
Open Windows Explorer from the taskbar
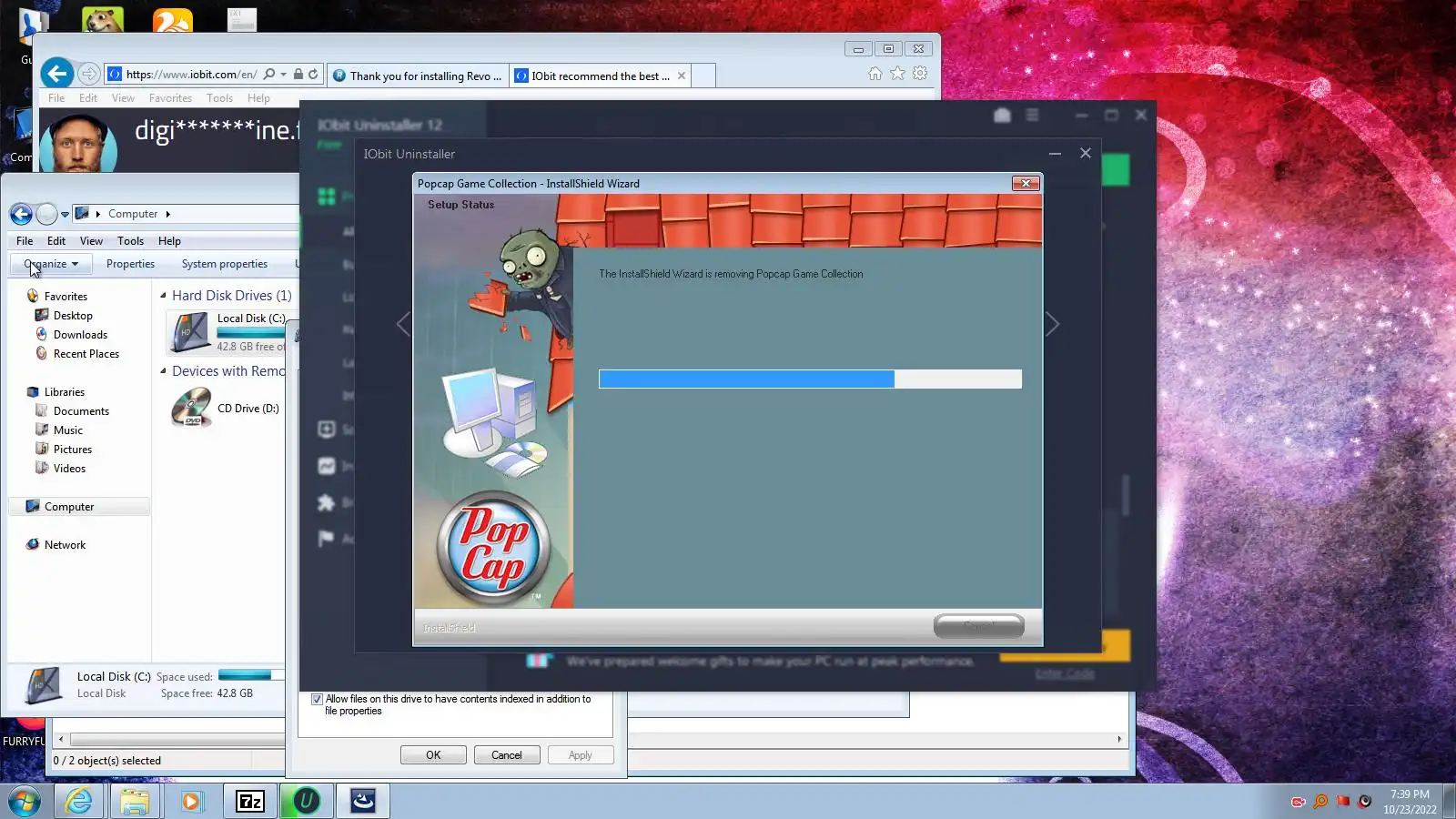click(x=135, y=801)
